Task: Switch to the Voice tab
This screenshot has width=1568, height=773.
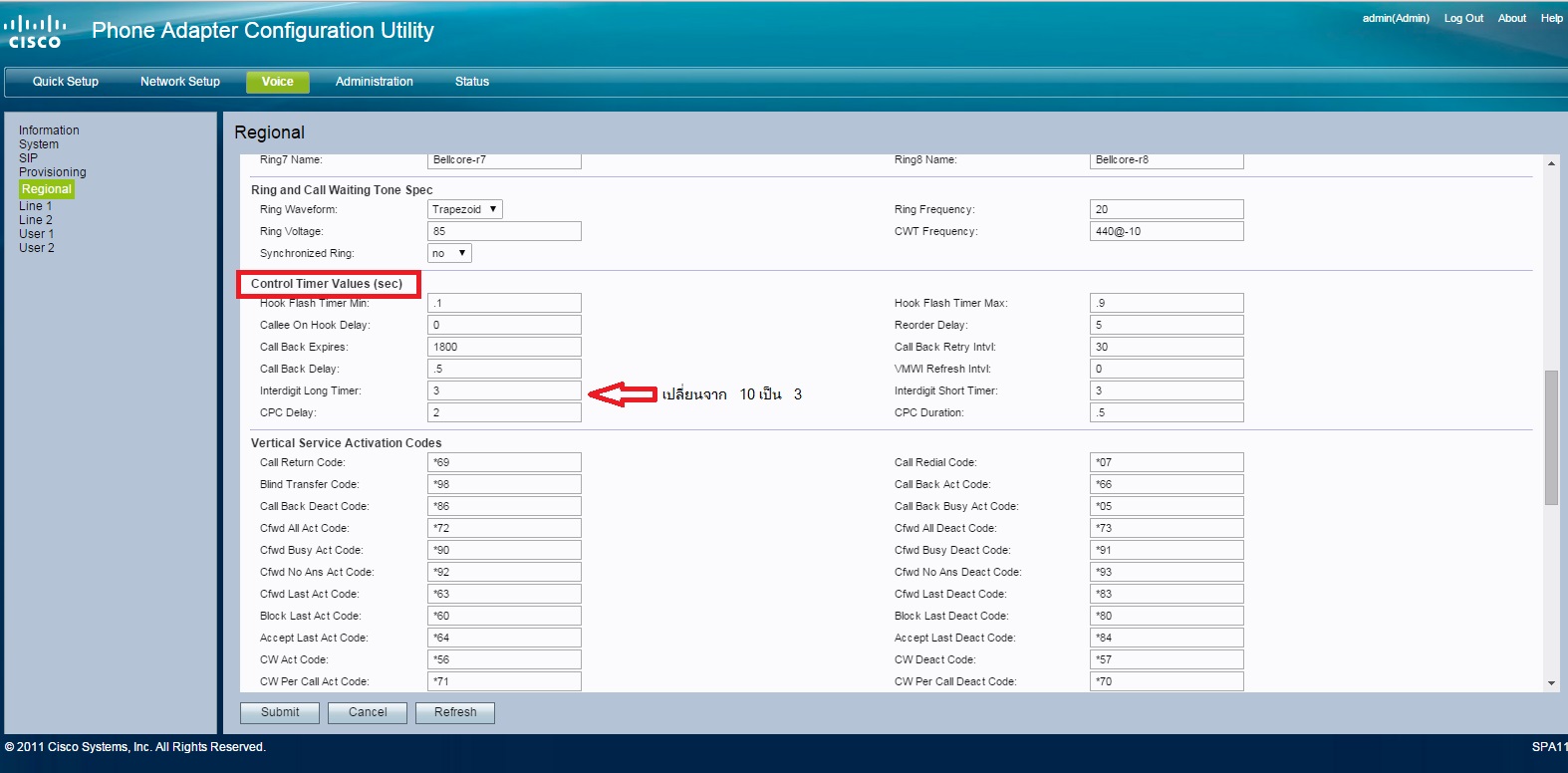Action: coord(277,82)
